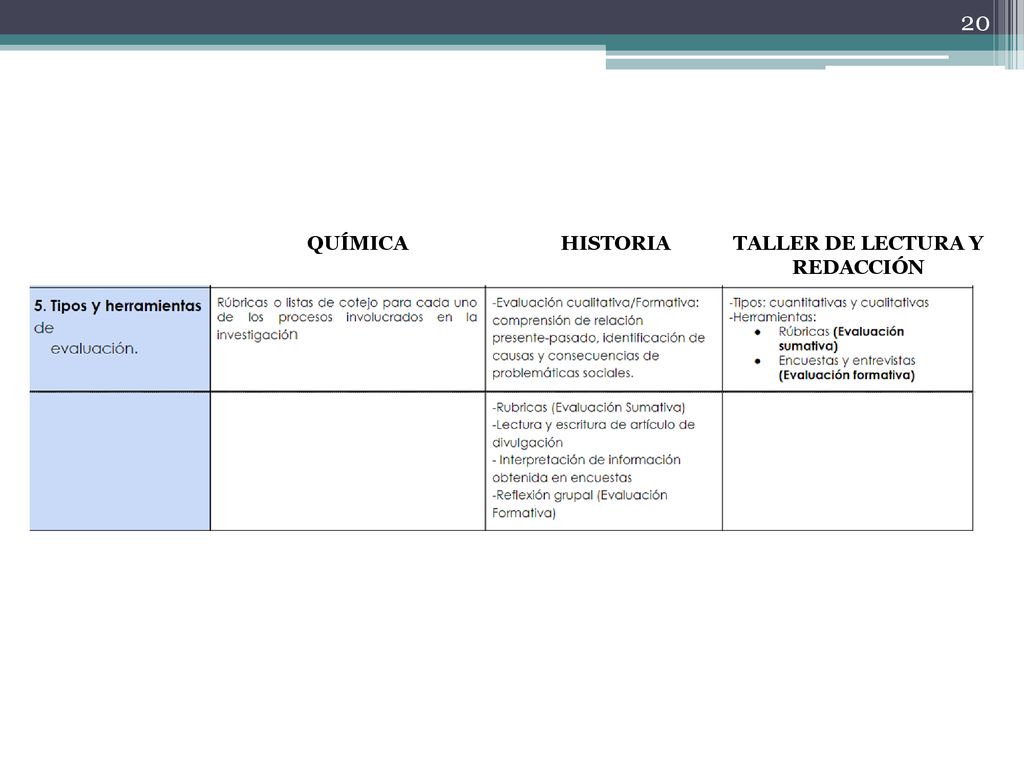
Task: Click 'presente-pasado, identificación de' line
Action: pyautogui.click(x=598, y=338)
